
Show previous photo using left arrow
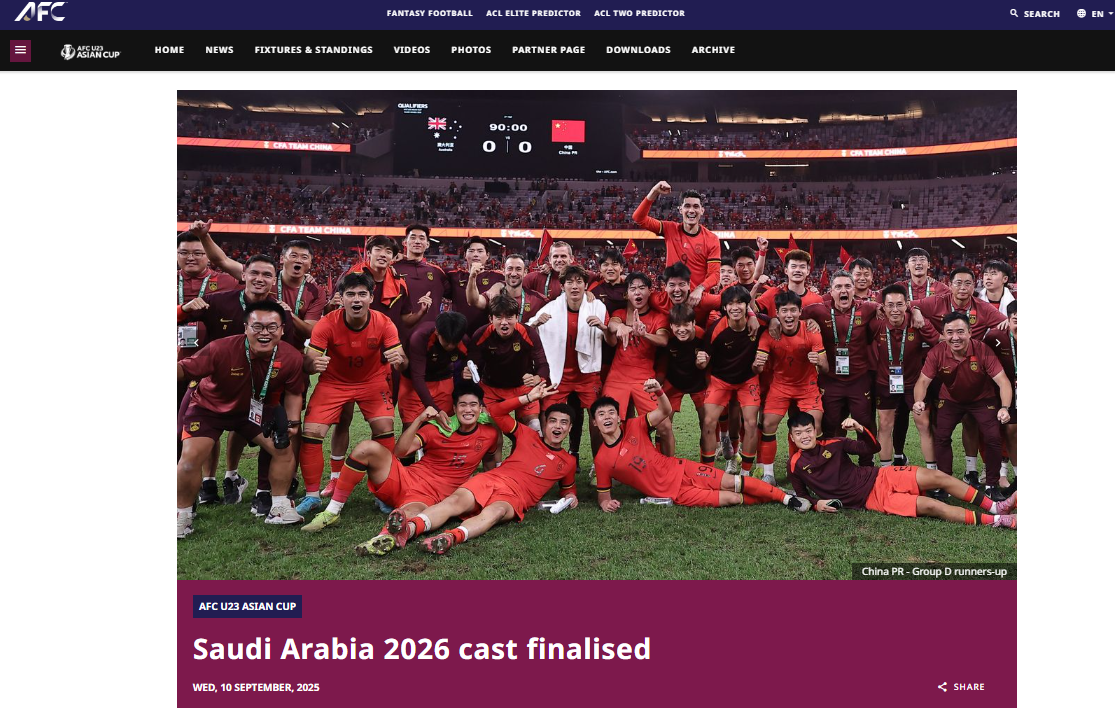[196, 343]
